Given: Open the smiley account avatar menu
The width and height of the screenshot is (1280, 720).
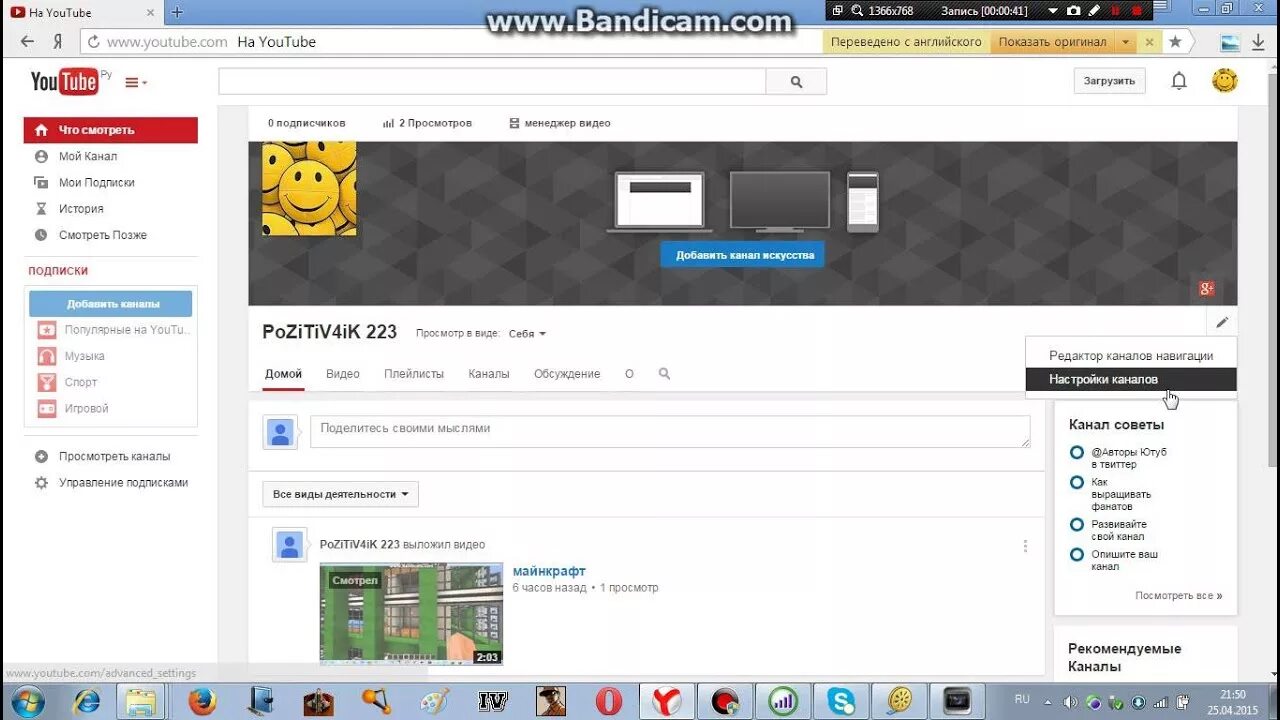Looking at the screenshot, I should 1225,81.
